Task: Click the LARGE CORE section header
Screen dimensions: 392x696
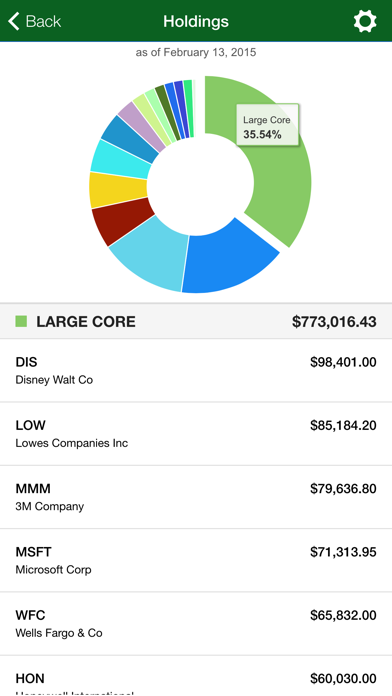Action: click(x=196, y=321)
